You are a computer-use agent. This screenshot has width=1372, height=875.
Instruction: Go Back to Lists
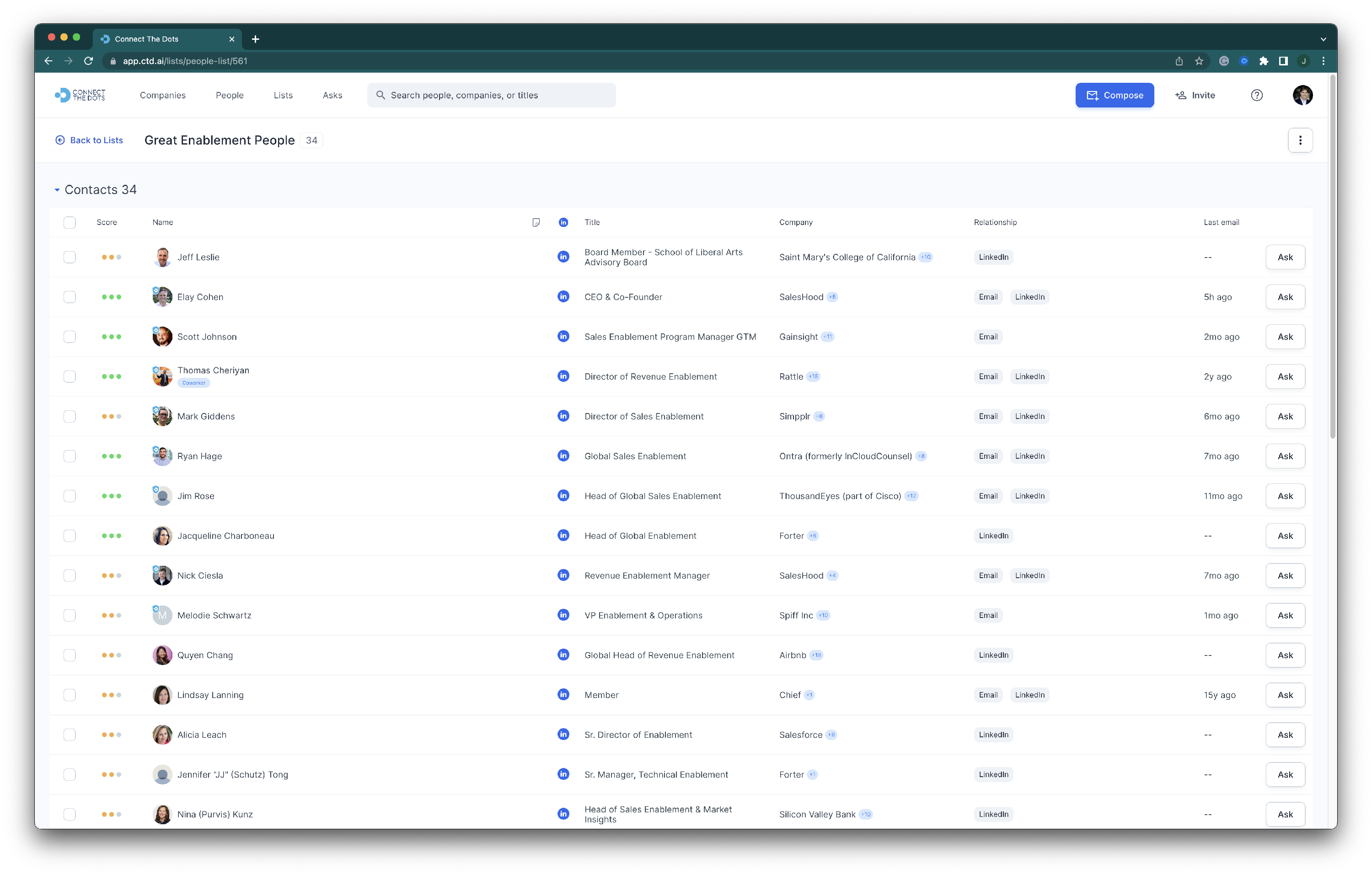90,140
